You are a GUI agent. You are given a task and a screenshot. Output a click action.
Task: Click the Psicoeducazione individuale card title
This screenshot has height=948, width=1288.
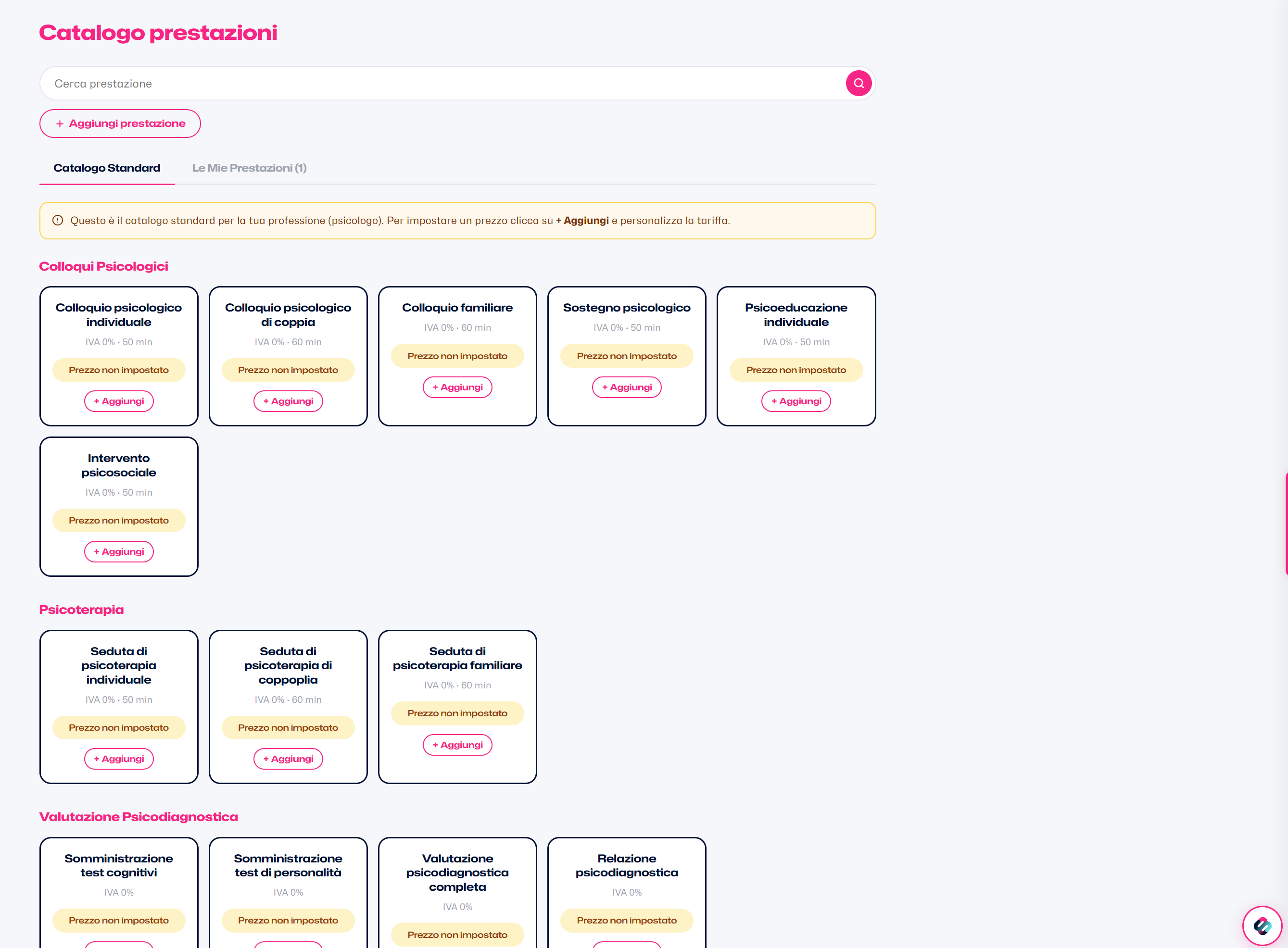[796, 314]
